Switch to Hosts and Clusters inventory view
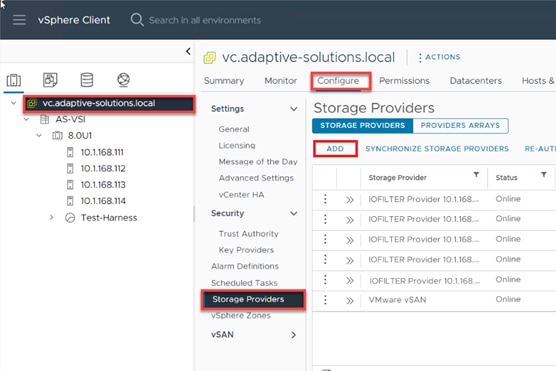Screen dimensions: 556x371 click(14, 80)
